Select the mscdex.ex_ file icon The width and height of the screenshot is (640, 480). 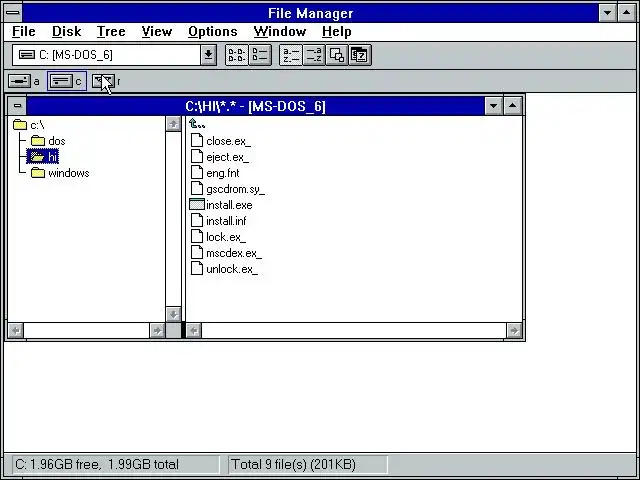[197, 253]
